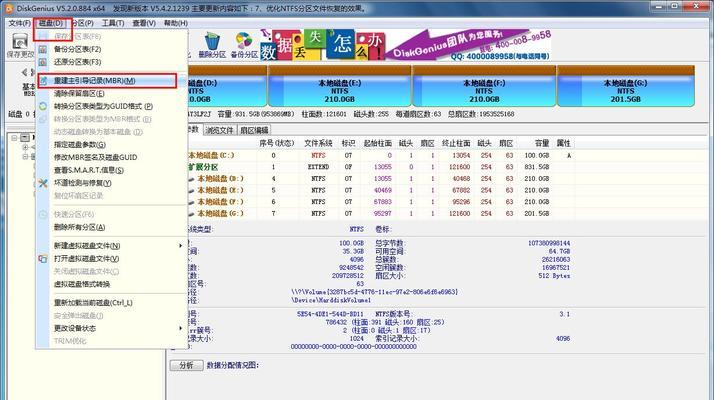Select the 扩展分区 row in the table

point(380,167)
